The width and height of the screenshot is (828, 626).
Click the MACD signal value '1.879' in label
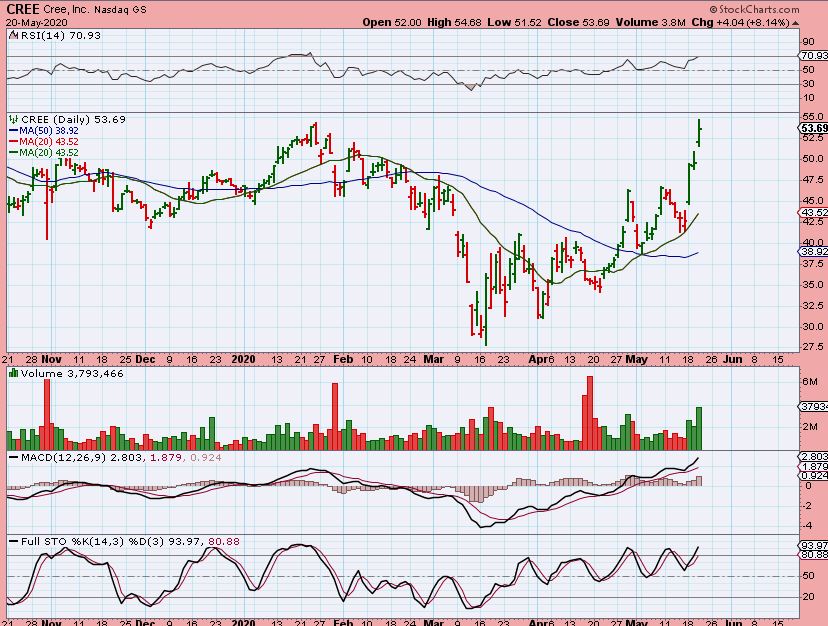(166, 457)
